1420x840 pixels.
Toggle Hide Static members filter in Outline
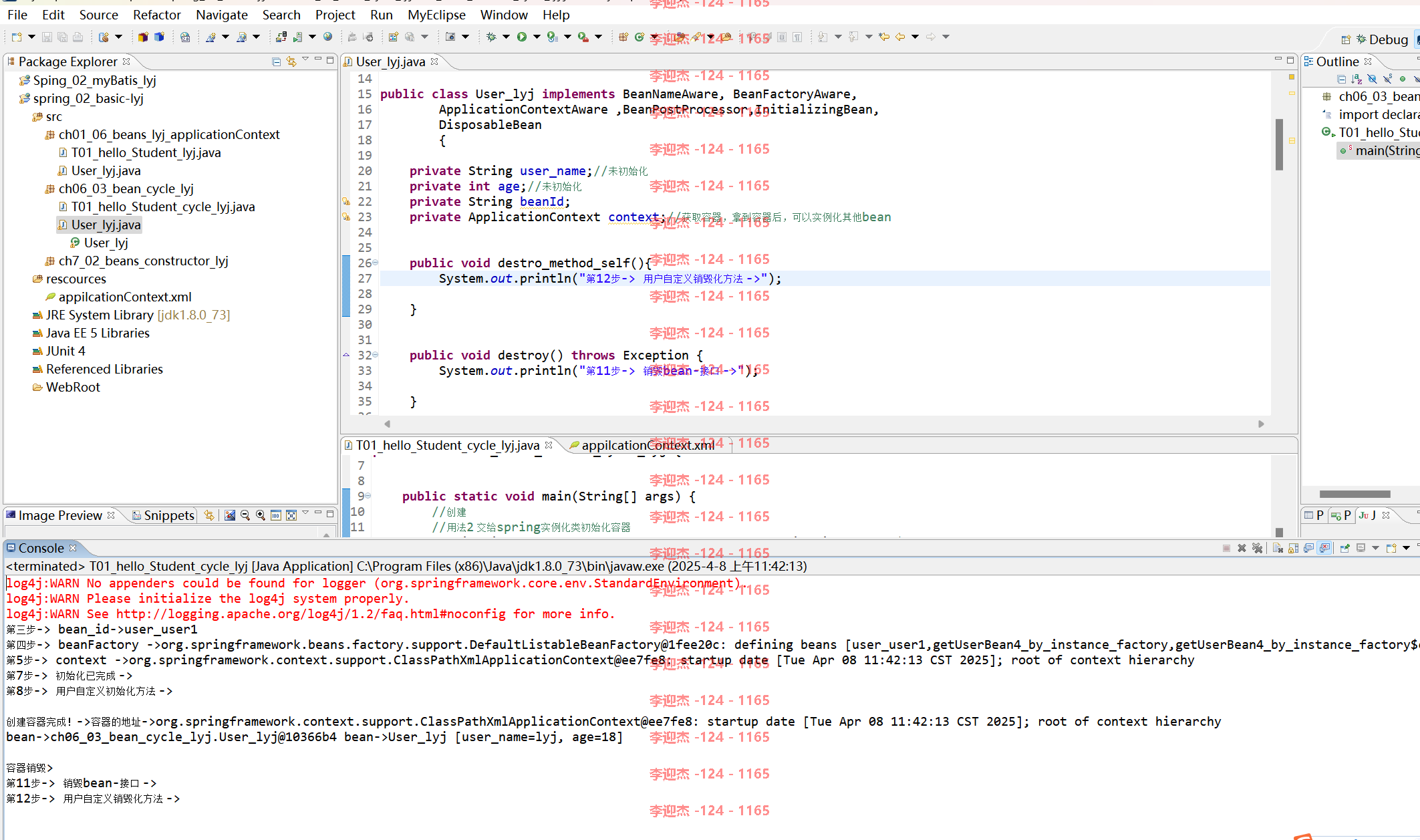[1387, 79]
